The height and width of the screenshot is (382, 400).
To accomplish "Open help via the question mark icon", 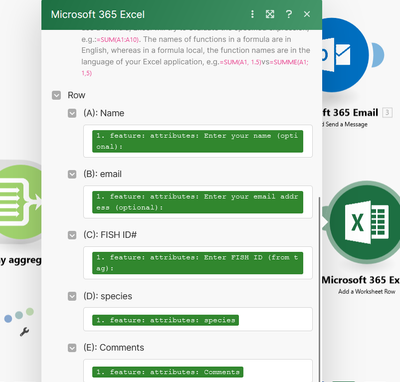I will click(x=289, y=14).
